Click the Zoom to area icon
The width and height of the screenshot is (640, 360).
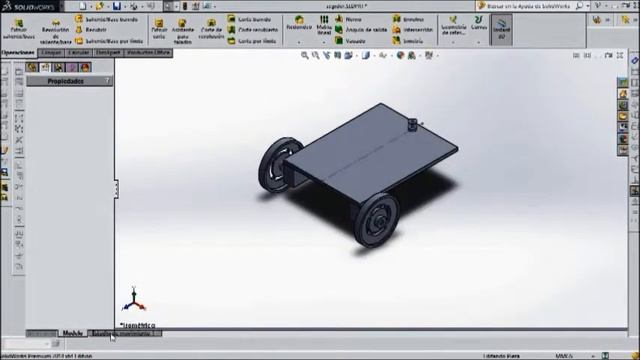[316, 55]
